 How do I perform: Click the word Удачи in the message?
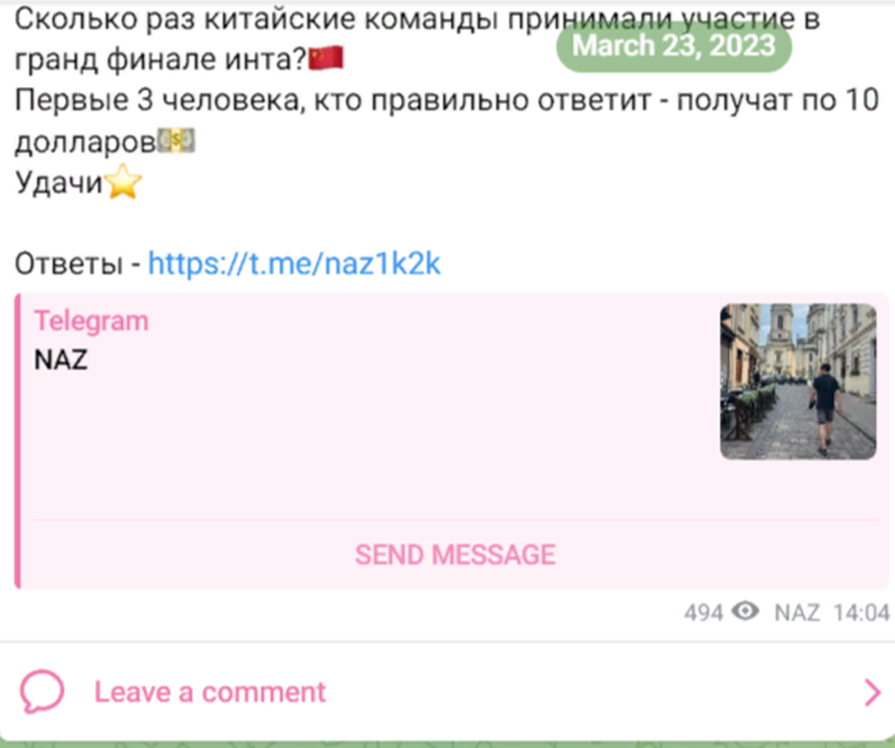[58, 183]
